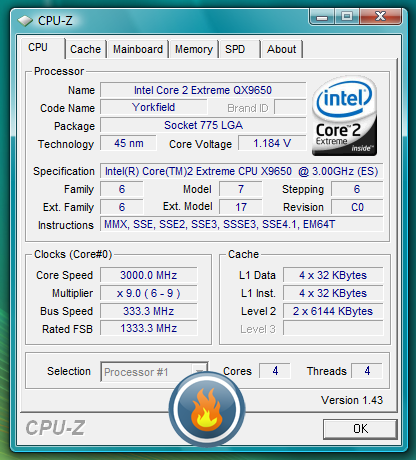416x460 pixels.
Task: Click the CPU-Z diamond title bar icon
Action: coord(25,21)
